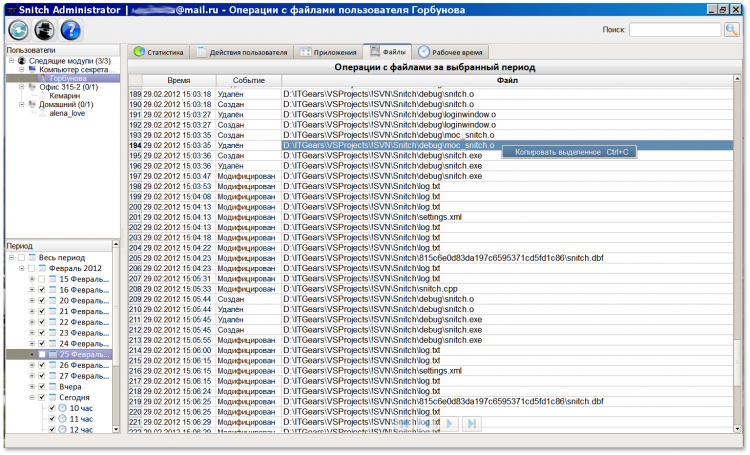Check the Весь период checkbox

(22, 257)
